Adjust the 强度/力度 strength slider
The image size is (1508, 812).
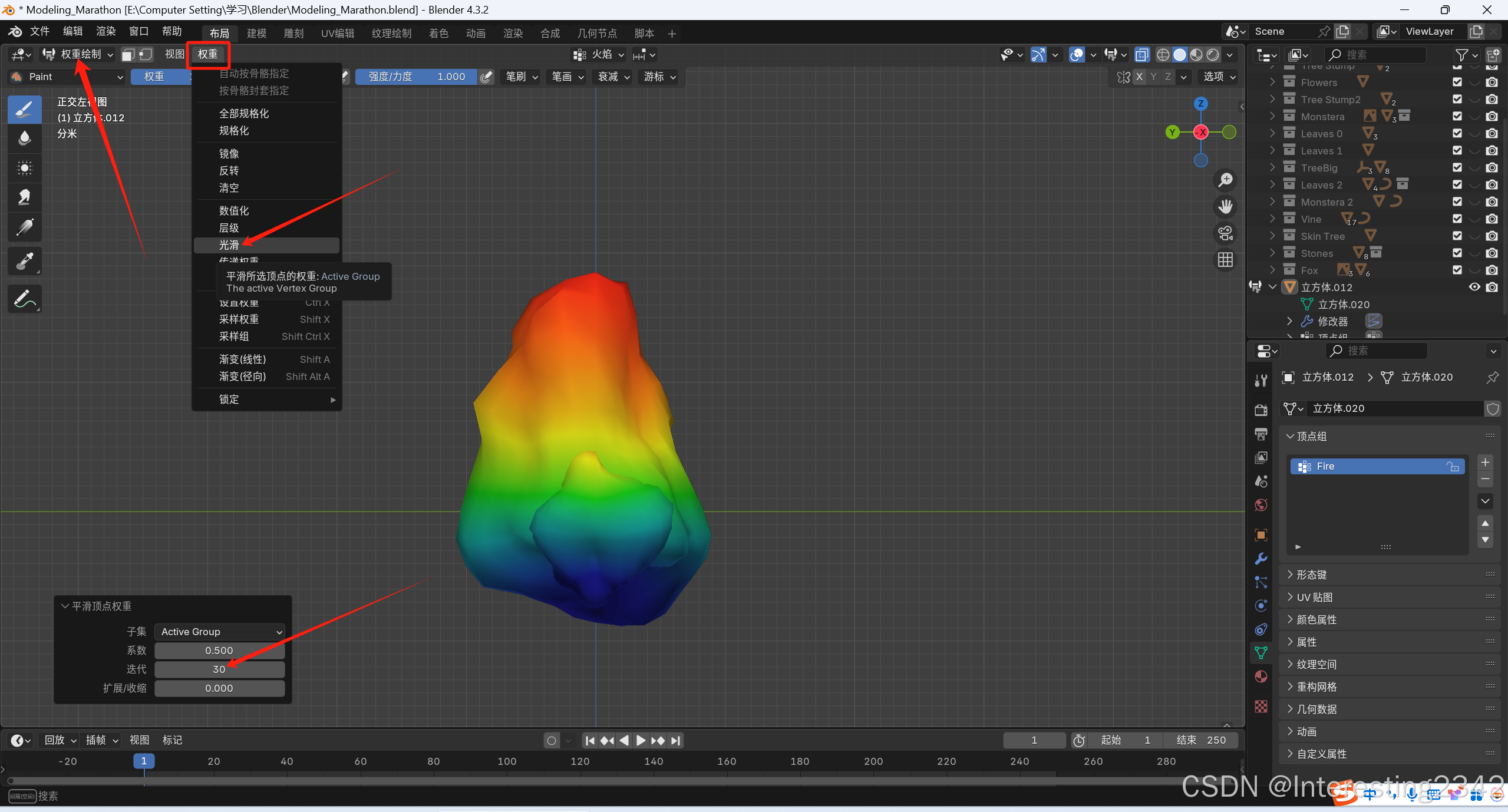point(416,77)
